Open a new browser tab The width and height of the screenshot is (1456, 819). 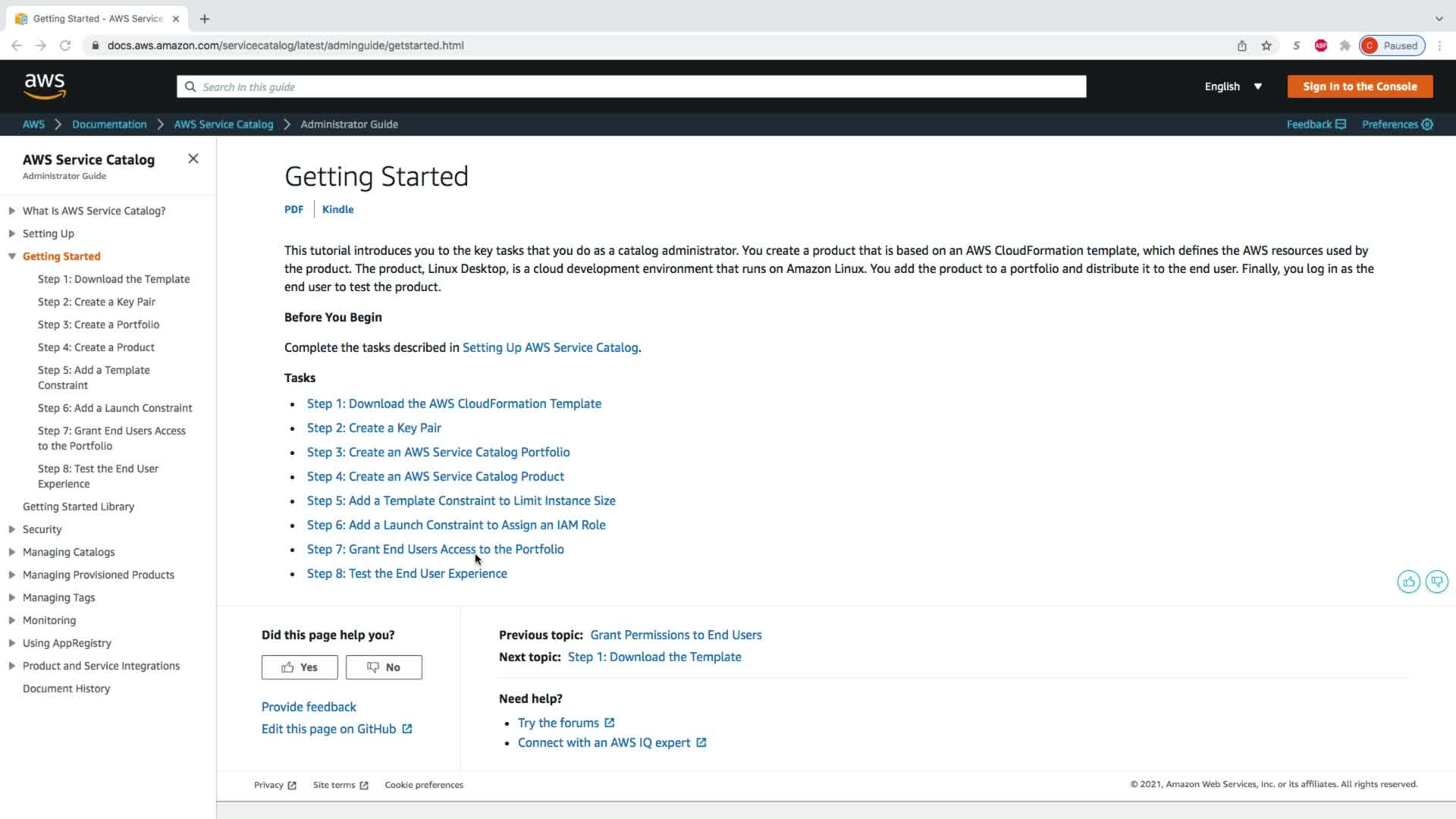click(205, 19)
